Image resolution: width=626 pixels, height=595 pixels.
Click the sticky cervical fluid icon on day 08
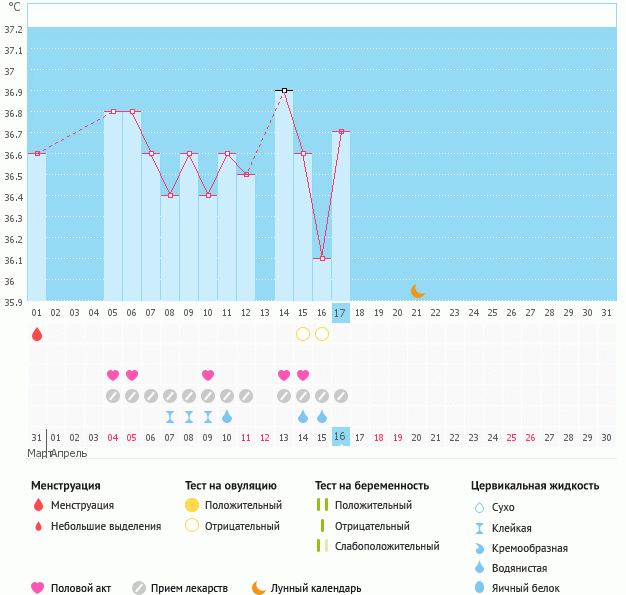(170, 417)
